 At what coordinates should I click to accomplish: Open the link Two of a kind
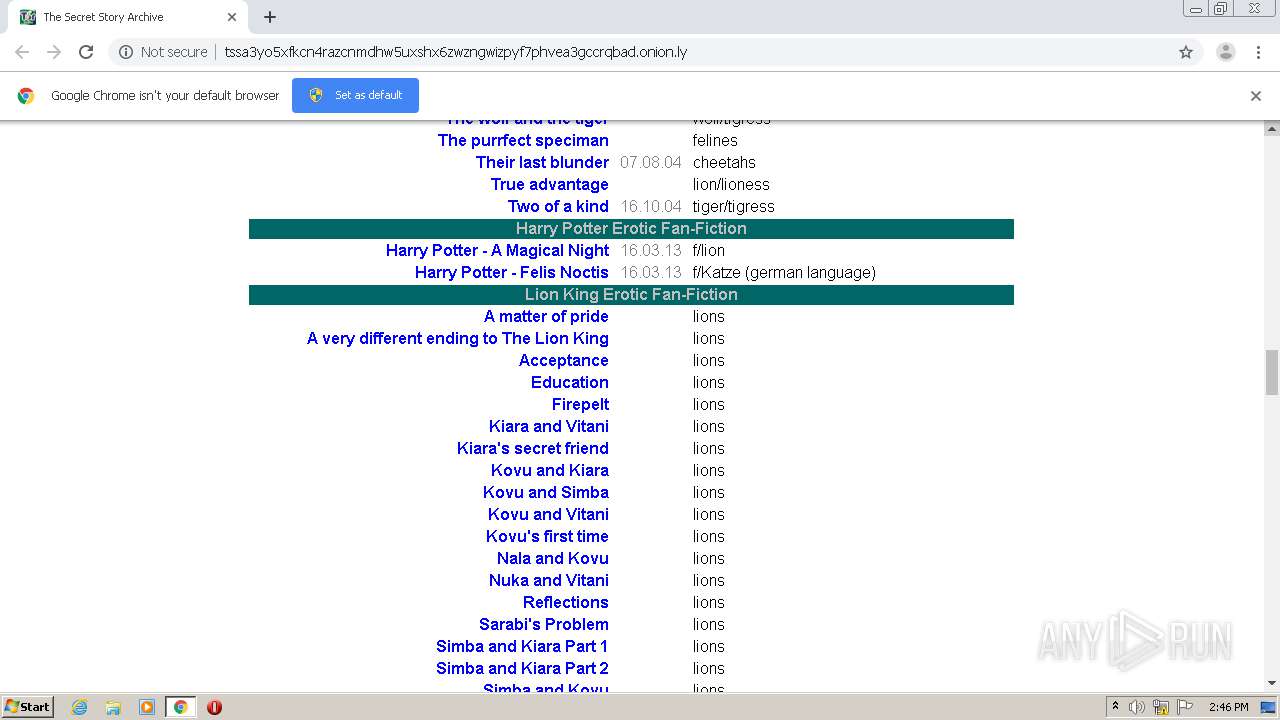coord(558,206)
